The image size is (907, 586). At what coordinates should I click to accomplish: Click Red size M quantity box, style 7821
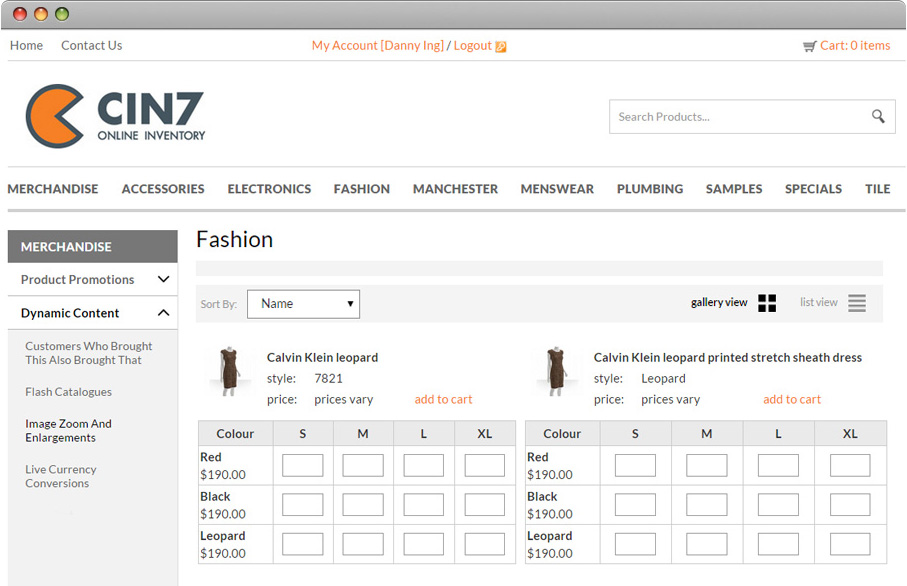click(x=363, y=465)
